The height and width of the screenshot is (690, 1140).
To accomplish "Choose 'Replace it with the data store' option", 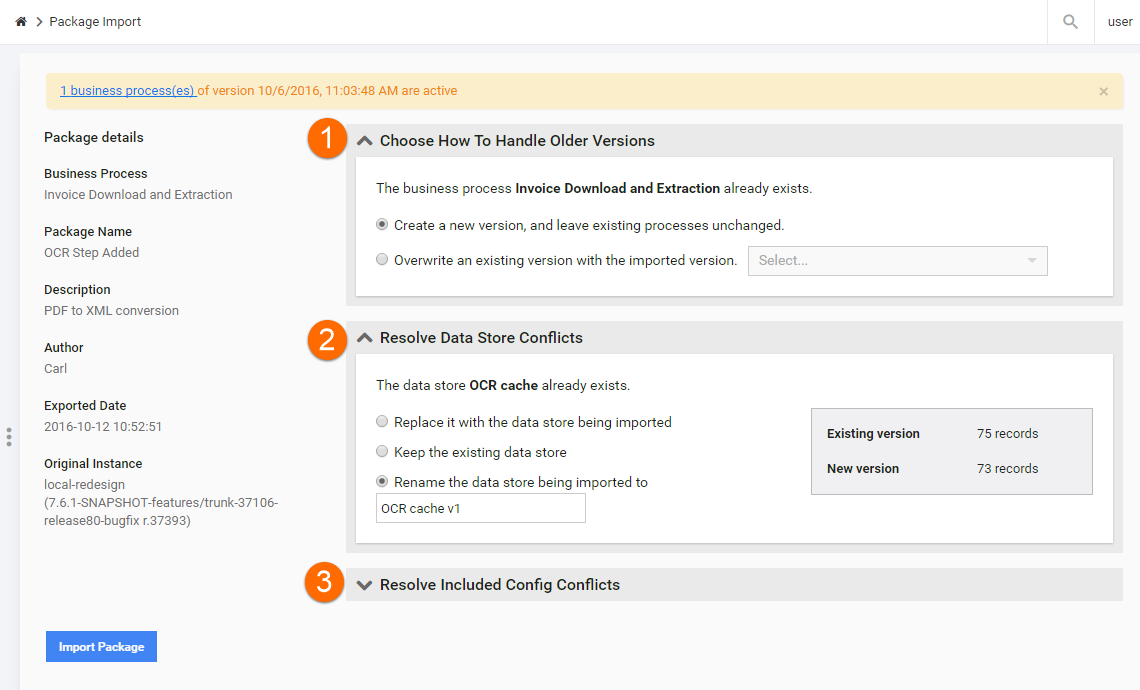I will [382, 421].
